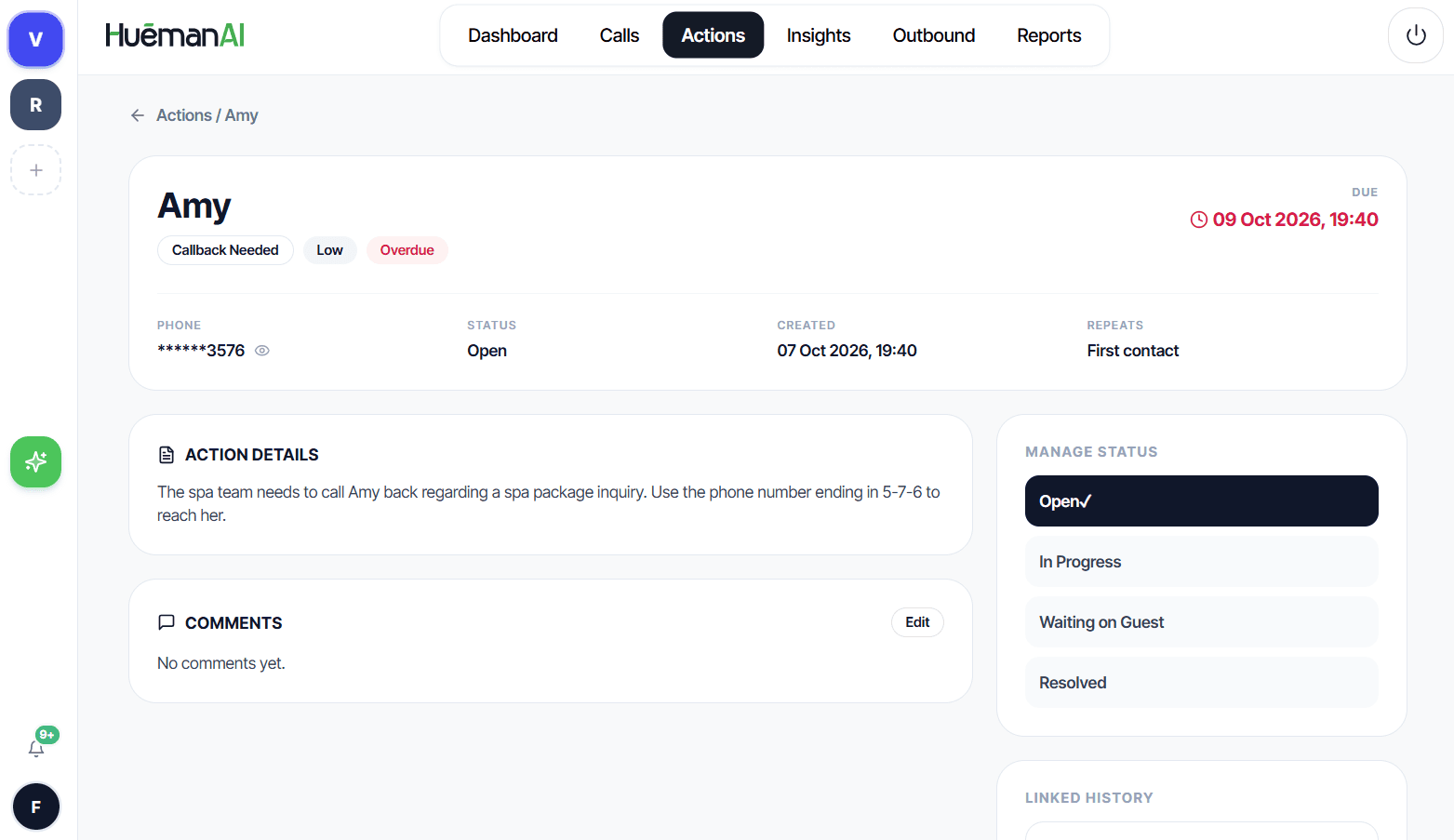1454x840 pixels.
Task: Set status to Open
Action: point(1202,501)
